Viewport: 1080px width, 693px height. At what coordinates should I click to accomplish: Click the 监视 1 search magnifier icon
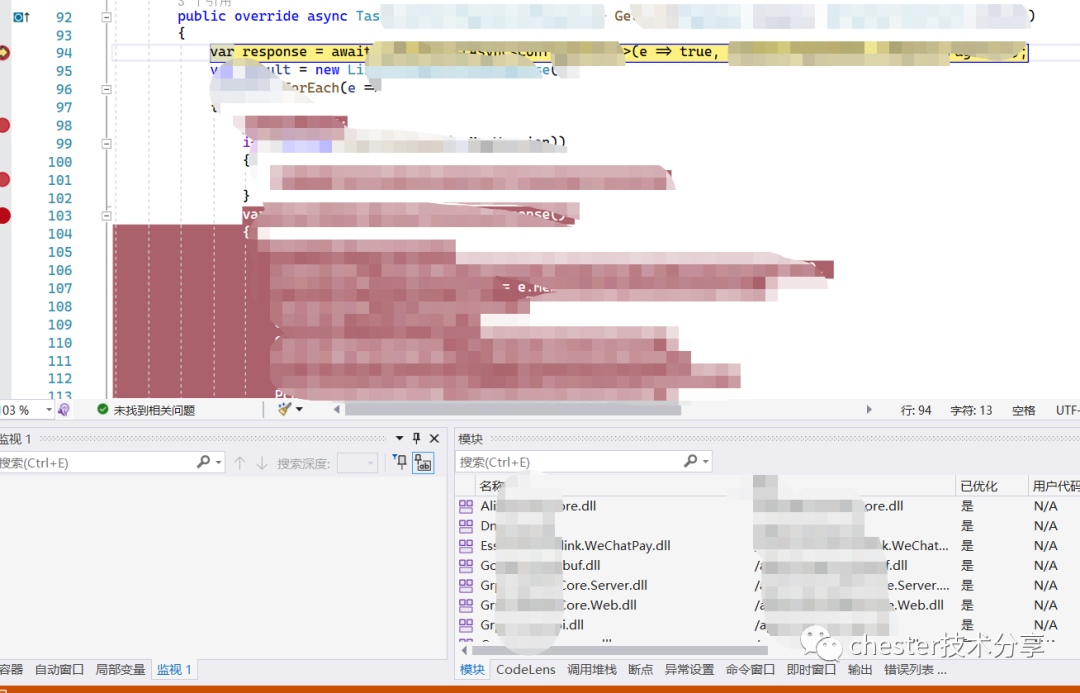tap(203, 462)
